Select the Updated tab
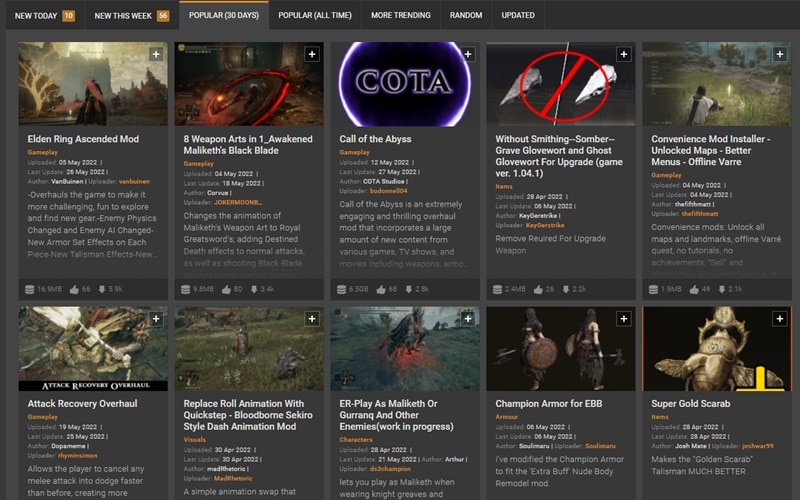 (x=518, y=15)
